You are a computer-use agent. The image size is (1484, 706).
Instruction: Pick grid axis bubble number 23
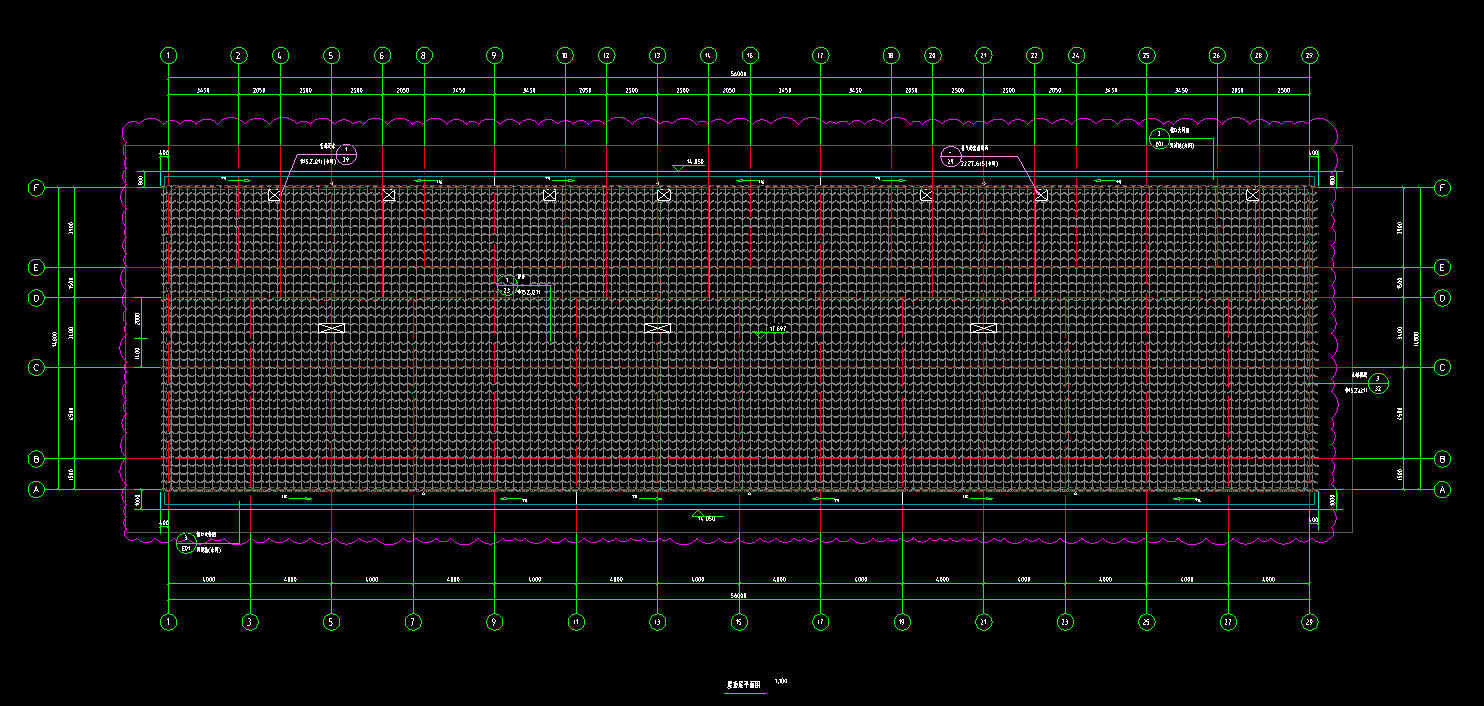point(1065,621)
